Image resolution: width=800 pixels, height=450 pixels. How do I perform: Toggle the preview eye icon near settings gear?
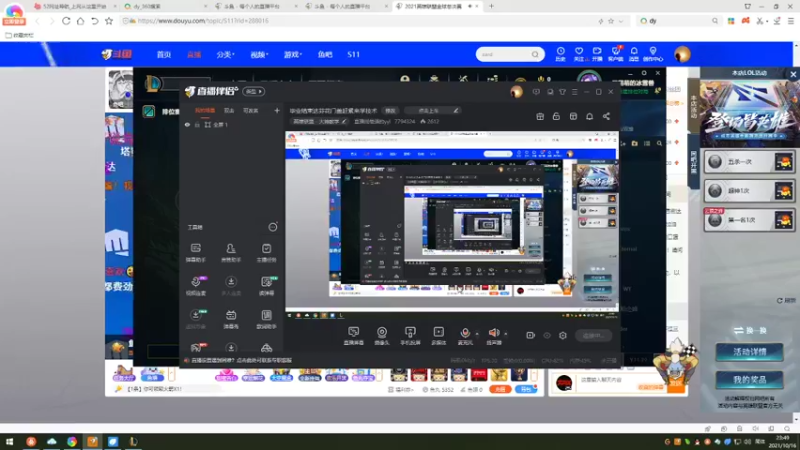(547, 335)
